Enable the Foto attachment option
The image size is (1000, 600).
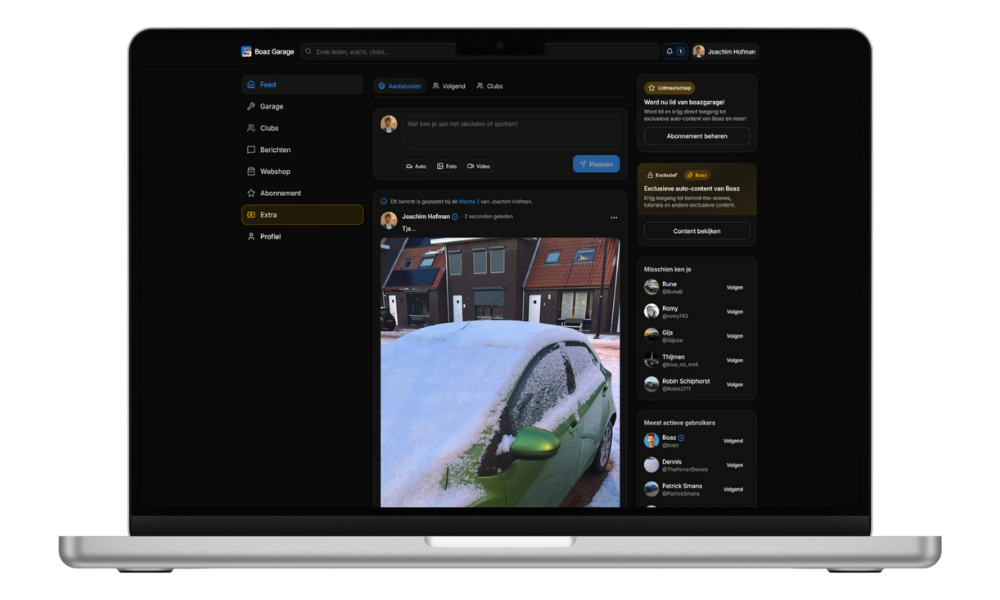point(447,166)
